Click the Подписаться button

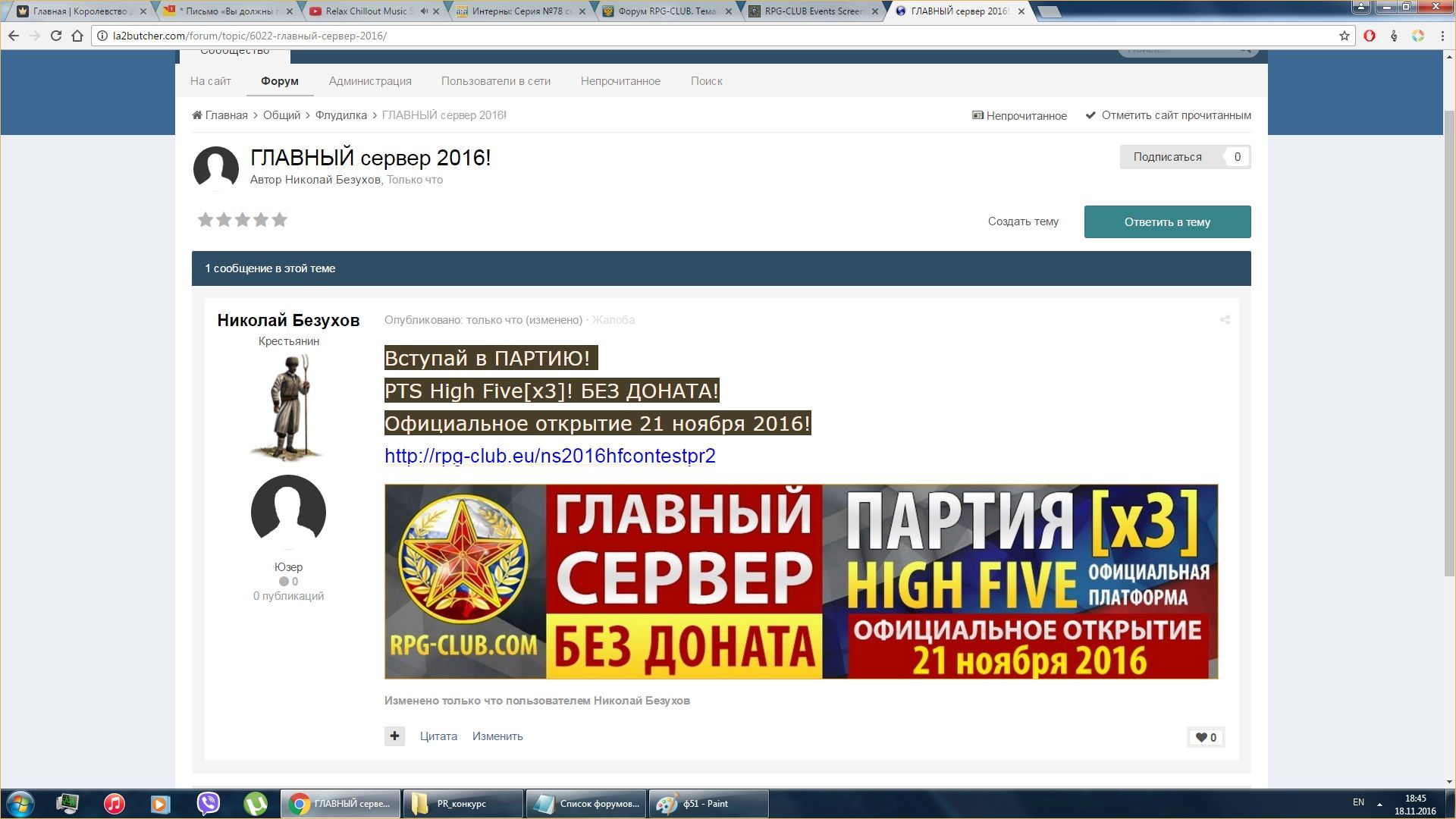tap(1168, 157)
